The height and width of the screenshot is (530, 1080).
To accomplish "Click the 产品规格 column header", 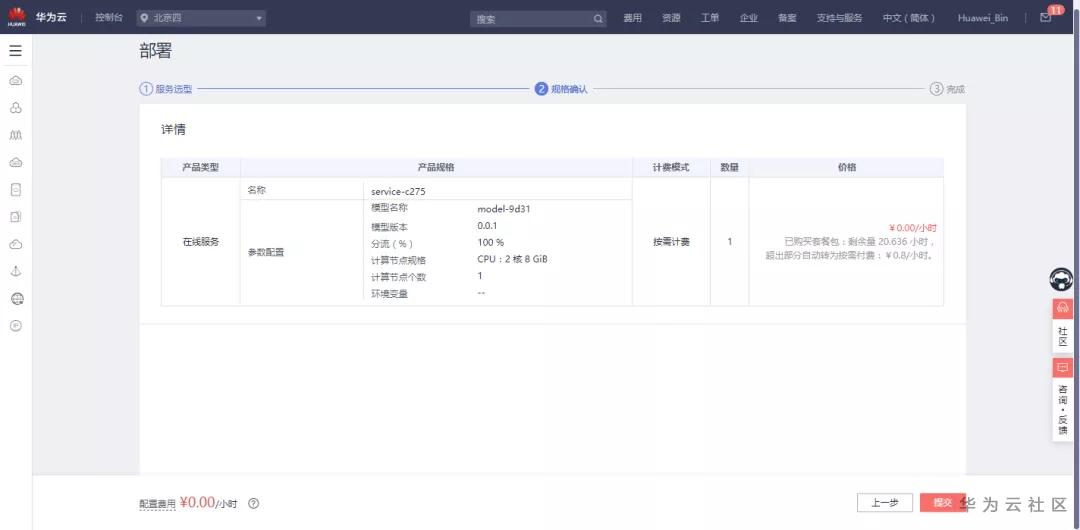I will click(436, 167).
